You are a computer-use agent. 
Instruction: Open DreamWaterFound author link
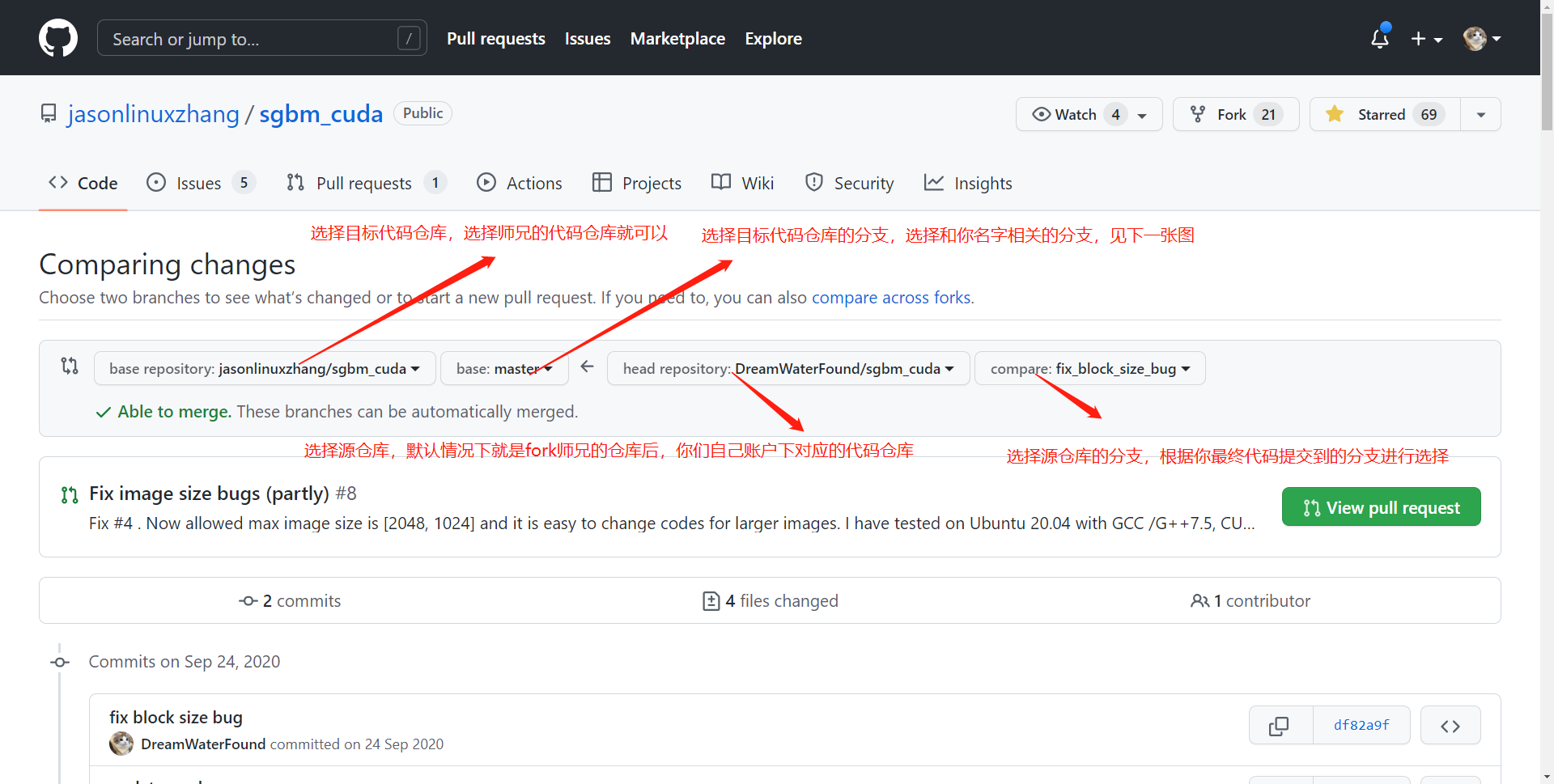click(x=203, y=744)
